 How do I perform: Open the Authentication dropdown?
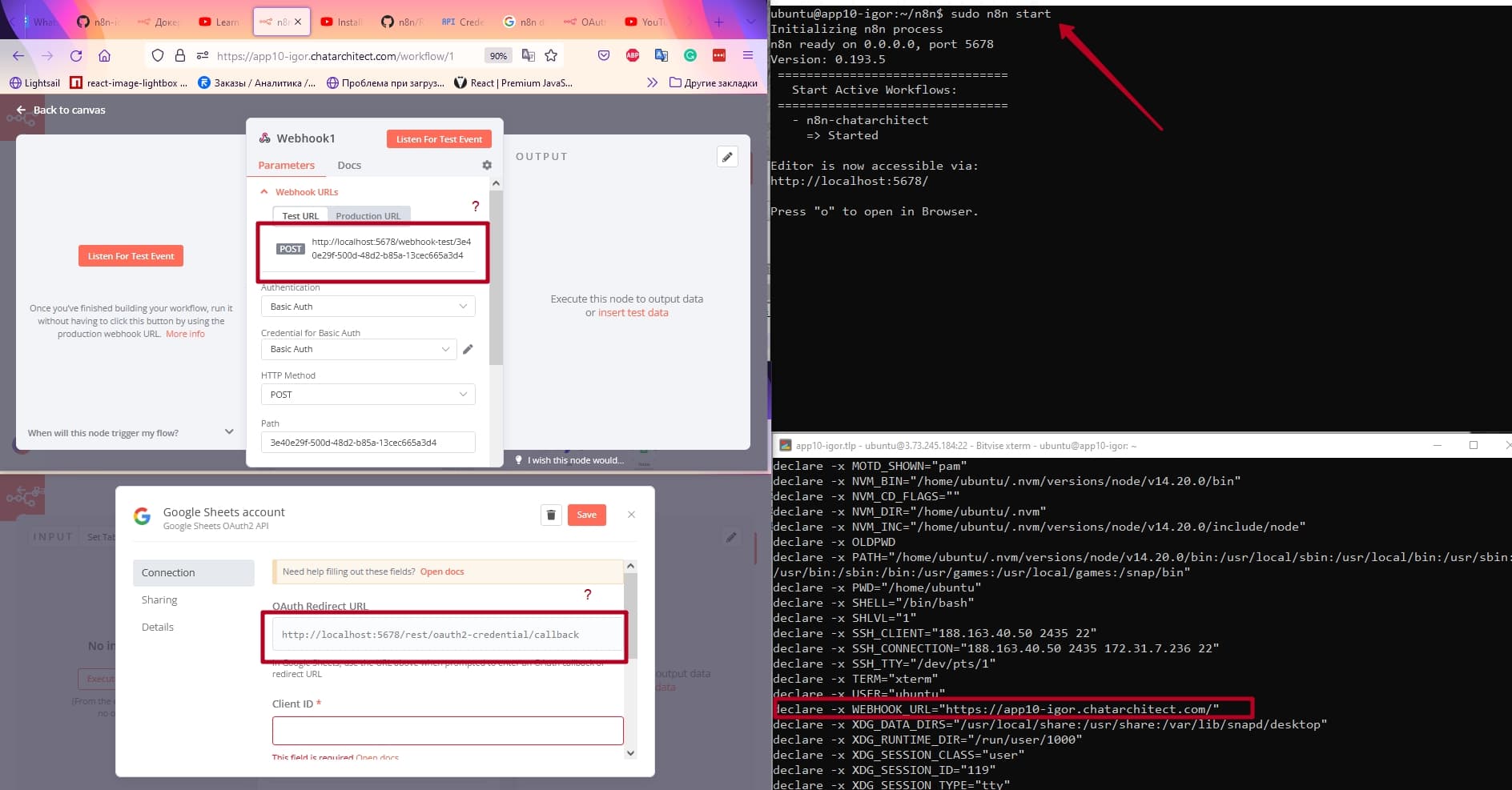coord(368,307)
